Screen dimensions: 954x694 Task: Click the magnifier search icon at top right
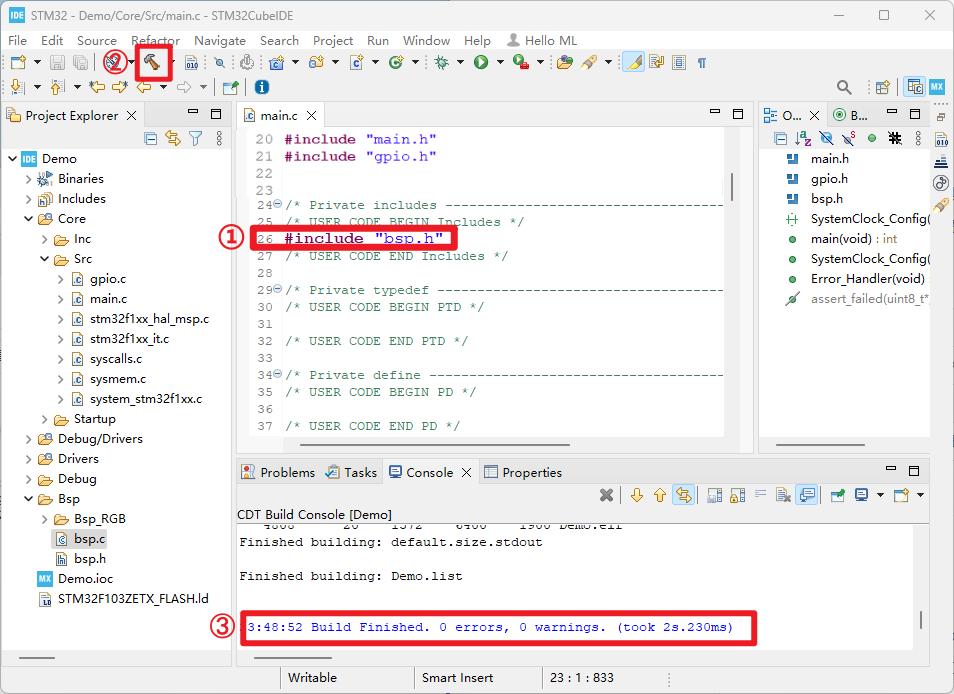(x=844, y=87)
